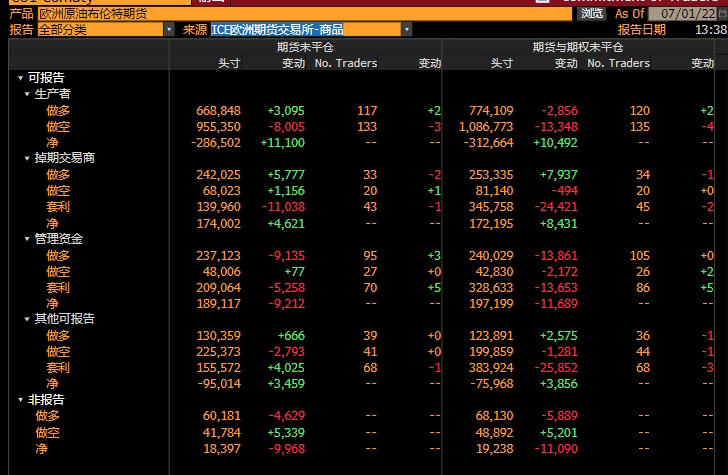
Task: Select the 期货与期权未平仓 column group header
Action: coord(577,47)
